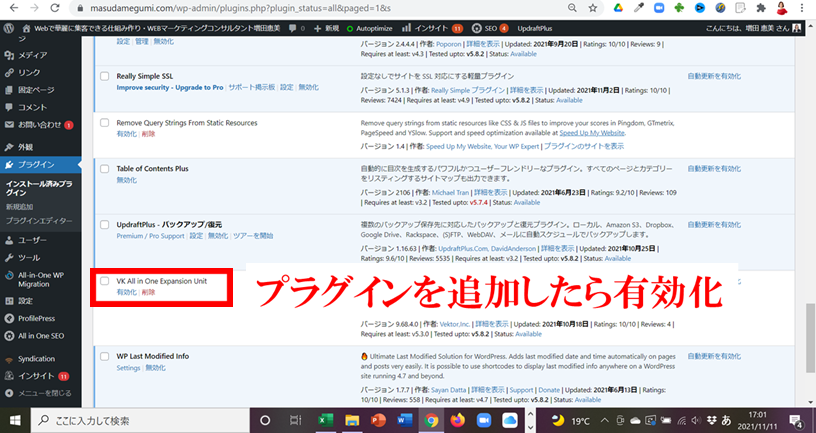
Task: Open the site name menu in admin bar
Action: [152, 28]
